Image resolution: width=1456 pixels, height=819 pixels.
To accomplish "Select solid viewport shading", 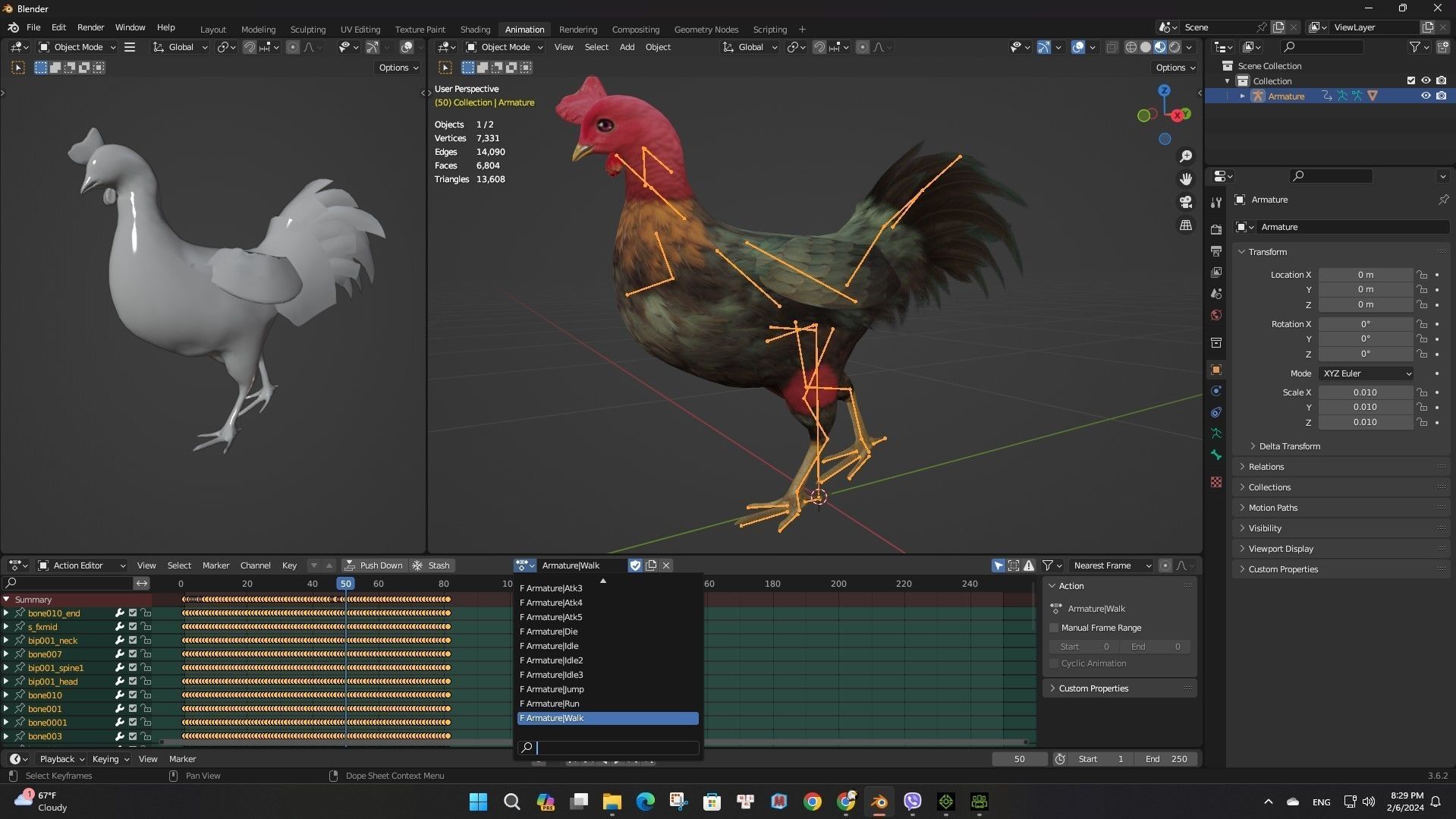I will (1146, 47).
